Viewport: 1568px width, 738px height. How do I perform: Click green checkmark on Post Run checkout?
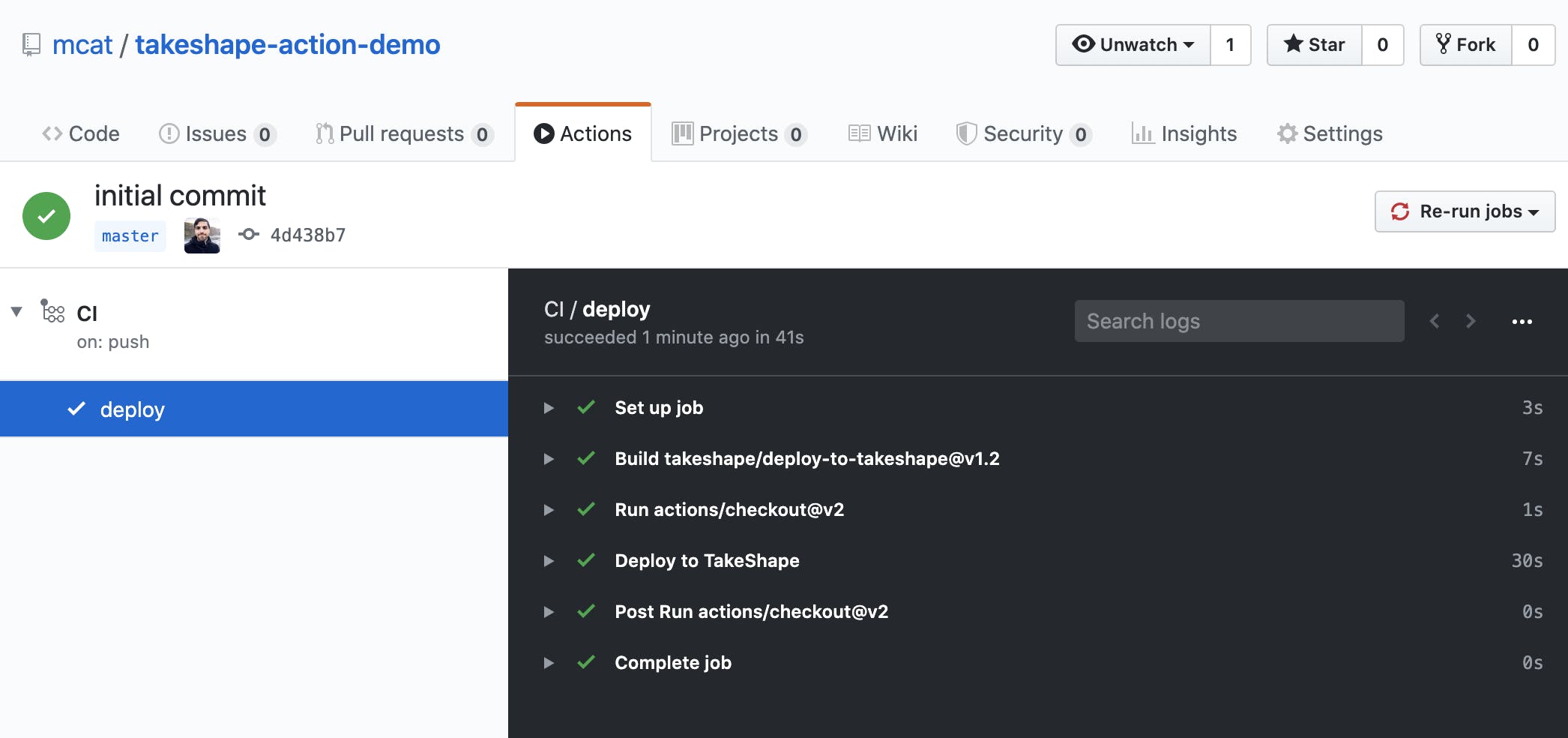click(586, 611)
